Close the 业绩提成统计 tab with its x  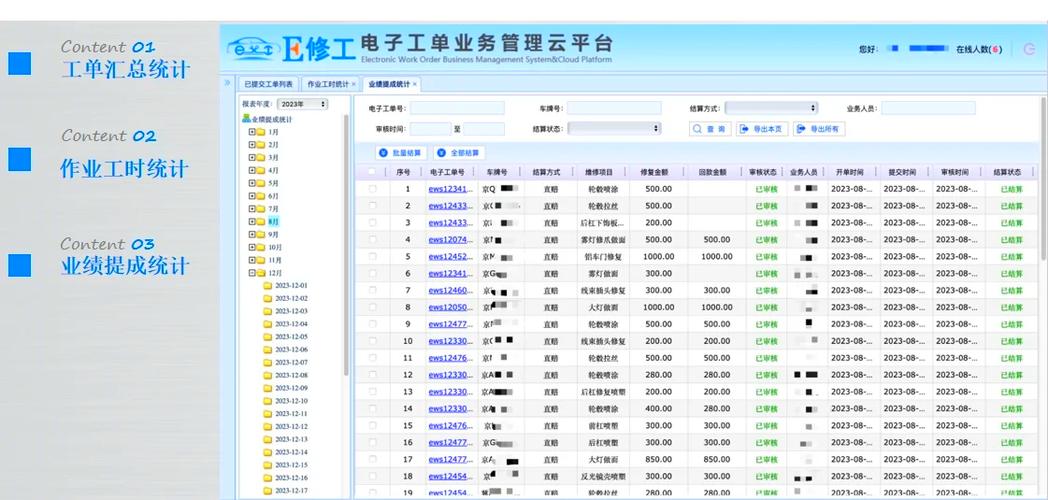coord(414,84)
